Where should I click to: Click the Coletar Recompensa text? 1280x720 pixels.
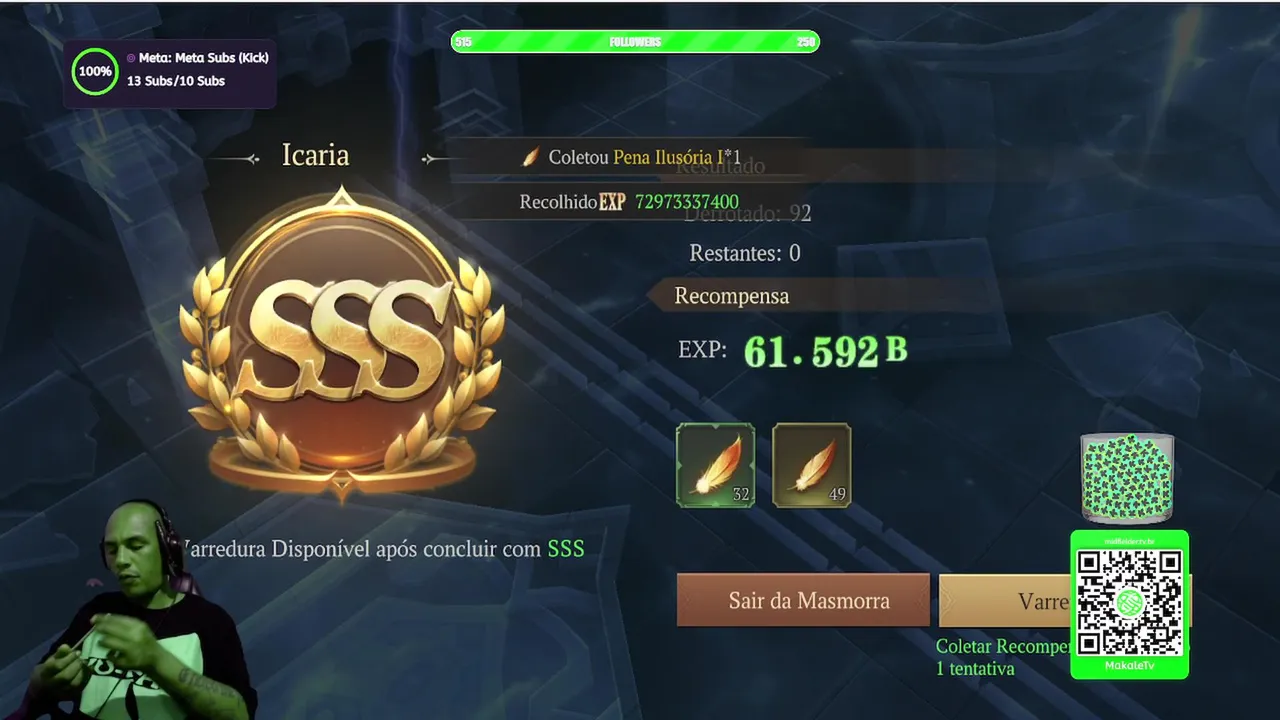click(x=1004, y=647)
